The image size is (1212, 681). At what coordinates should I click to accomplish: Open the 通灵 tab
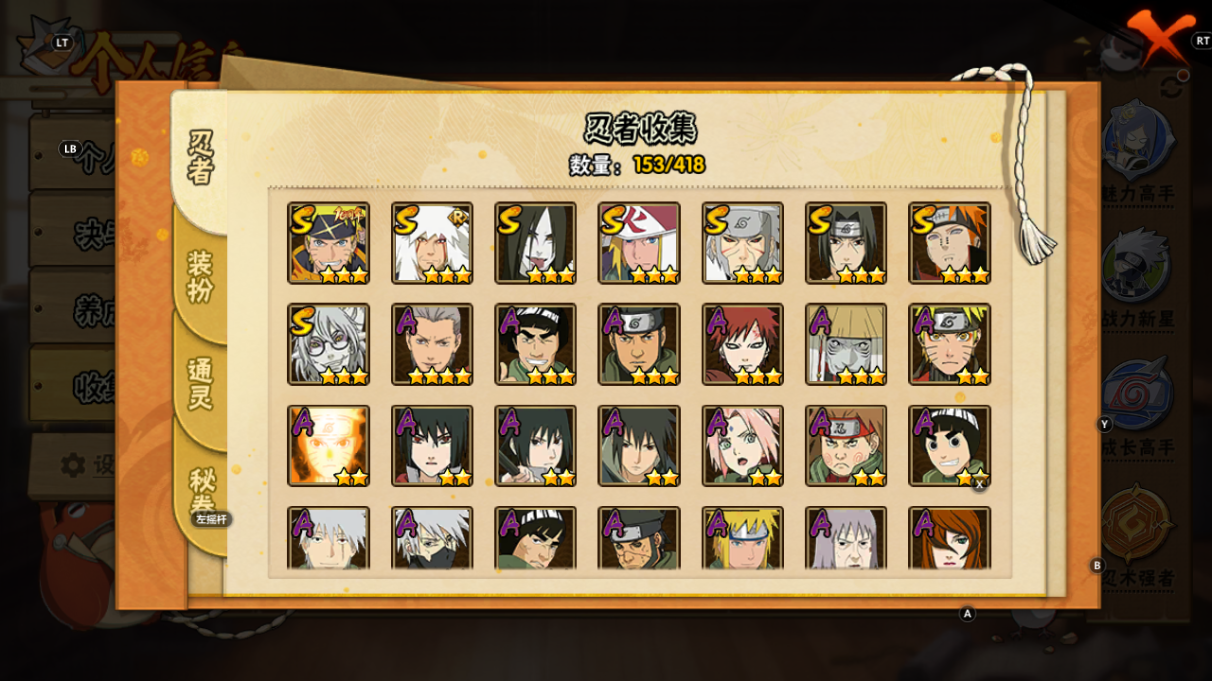(200, 383)
